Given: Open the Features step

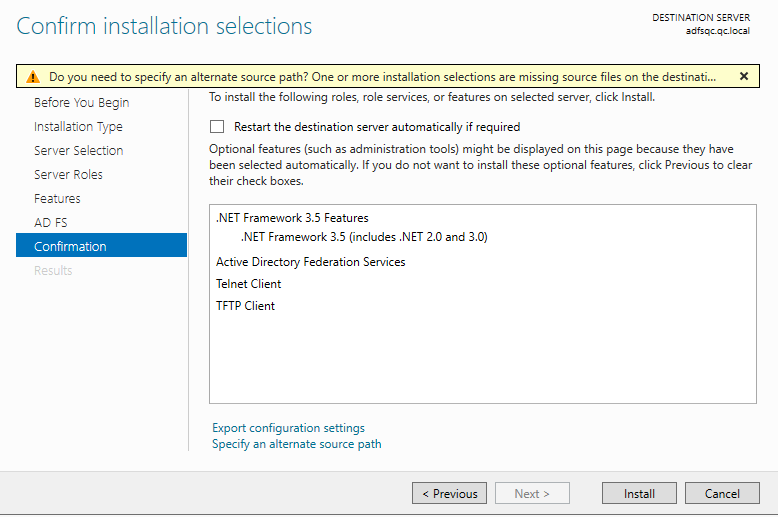Looking at the screenshot, I should (57, 199).
